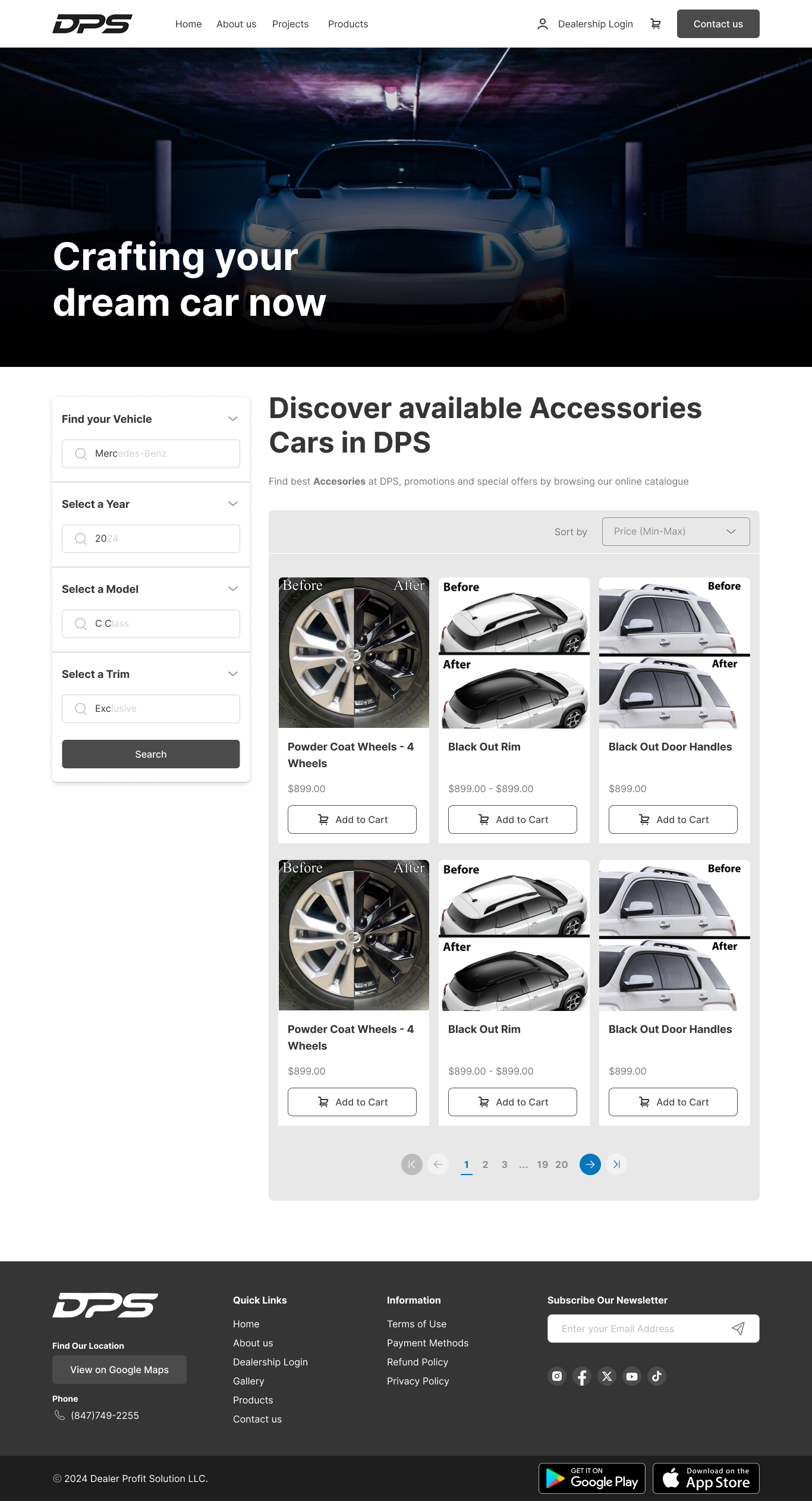Click View on Google Maps button

click(119, 1370)
